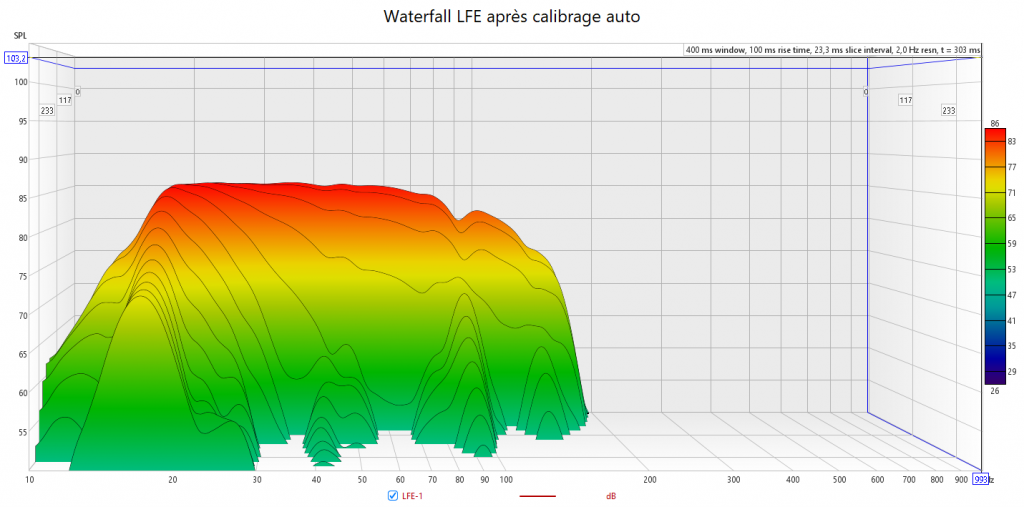The width and height of the screenshot is (1024, 507).
Task: Click the left 233 ms time axis label
Action: [46, 111]
